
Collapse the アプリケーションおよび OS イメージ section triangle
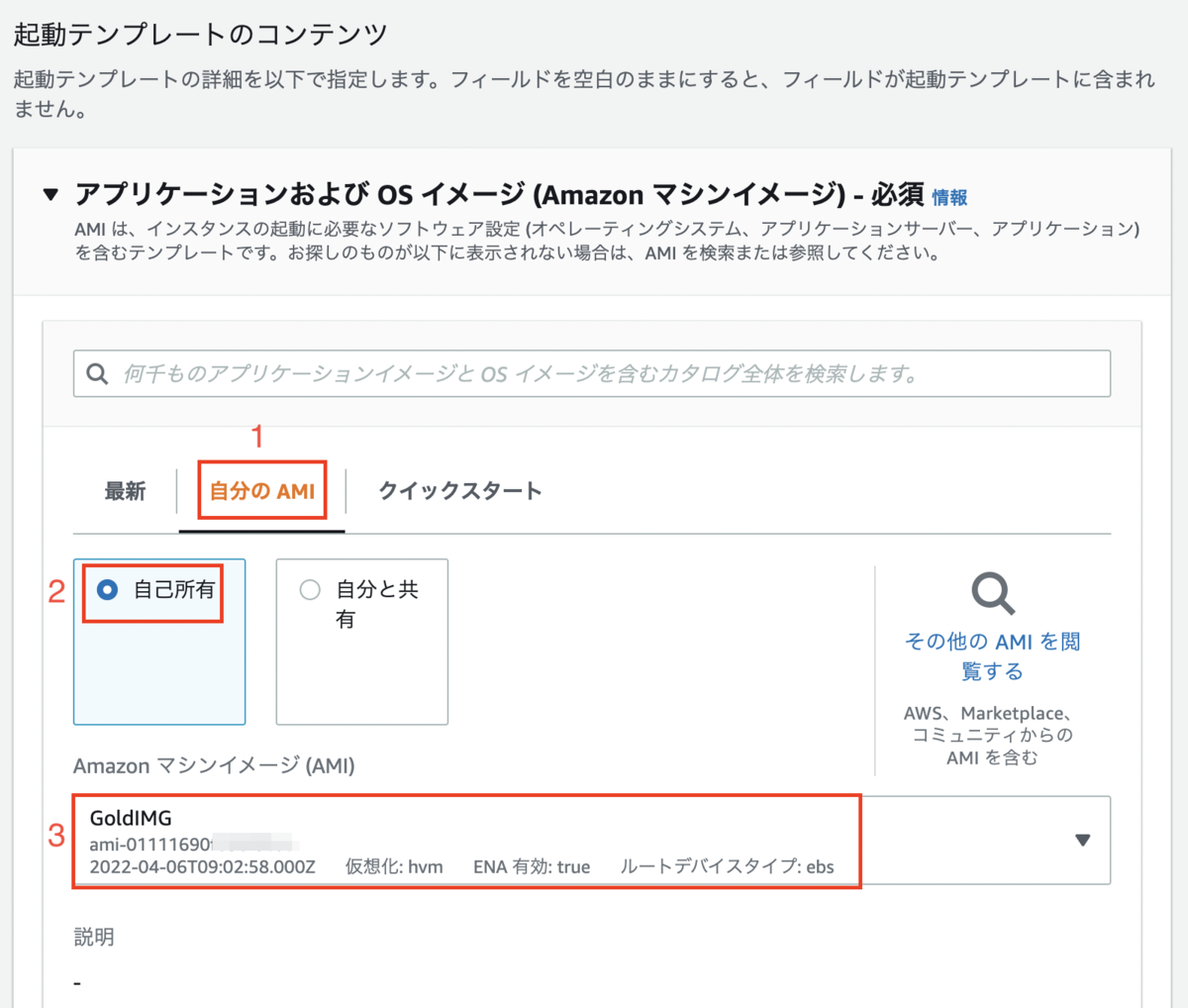click(x=51, y=194)
